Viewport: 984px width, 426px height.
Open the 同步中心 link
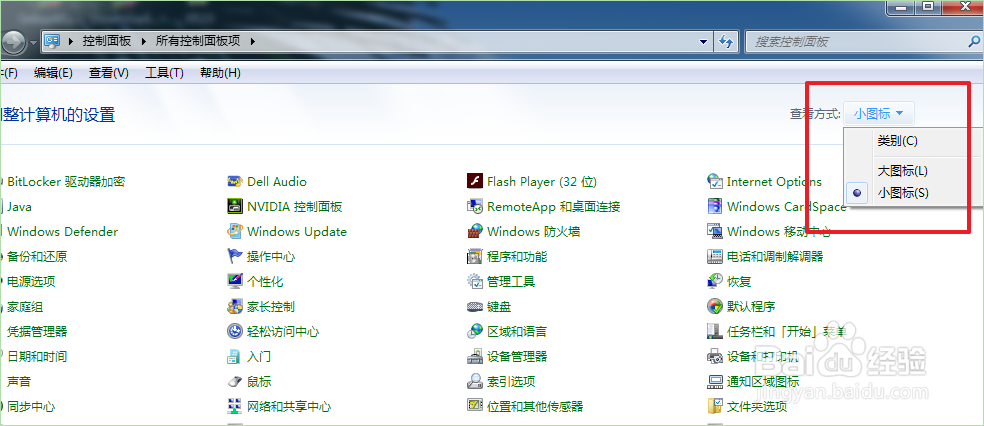[x=31, y=407]
